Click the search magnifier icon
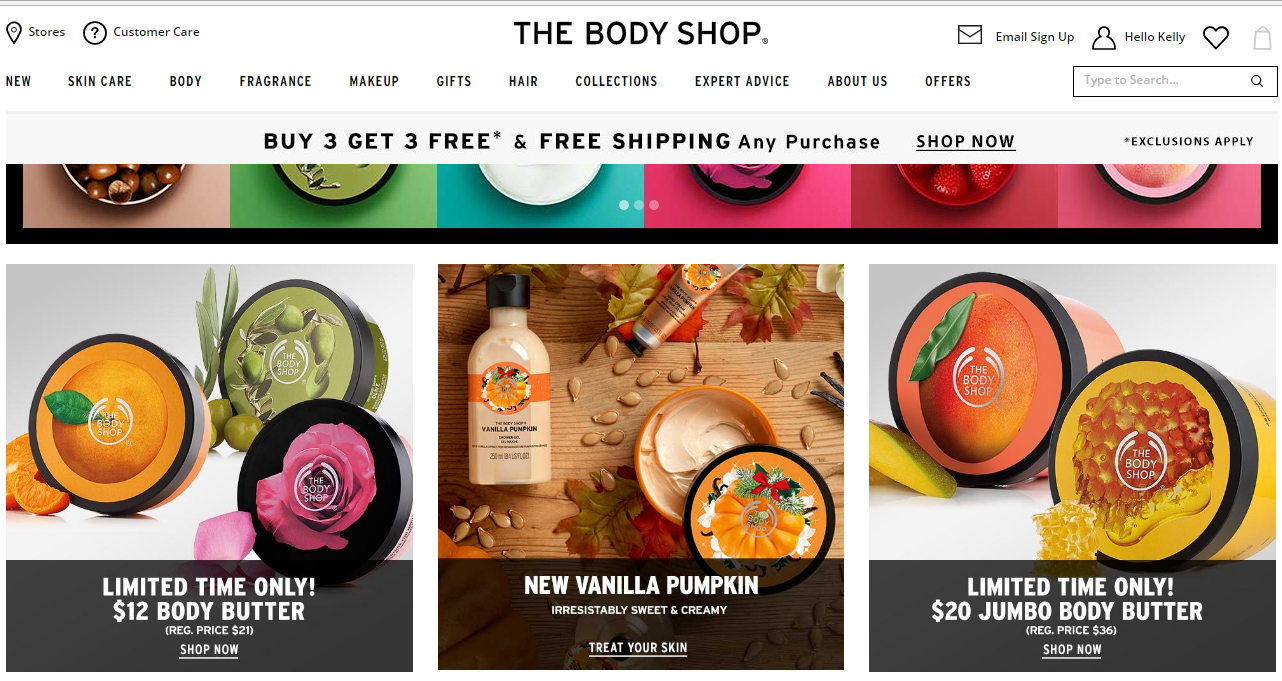 pyautogui.click(x=1257, y=81)
